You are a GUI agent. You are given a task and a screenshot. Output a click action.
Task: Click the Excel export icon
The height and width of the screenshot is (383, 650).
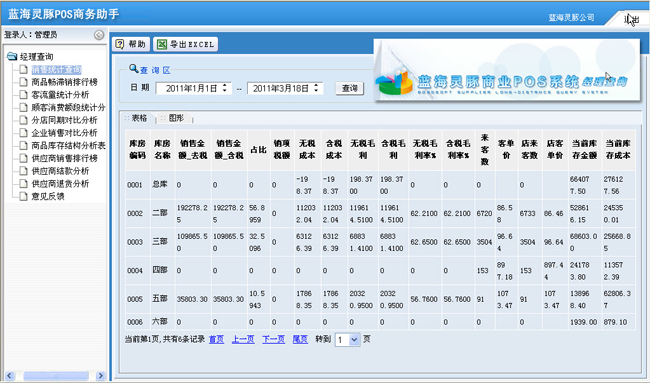click(x=162, y=44)
